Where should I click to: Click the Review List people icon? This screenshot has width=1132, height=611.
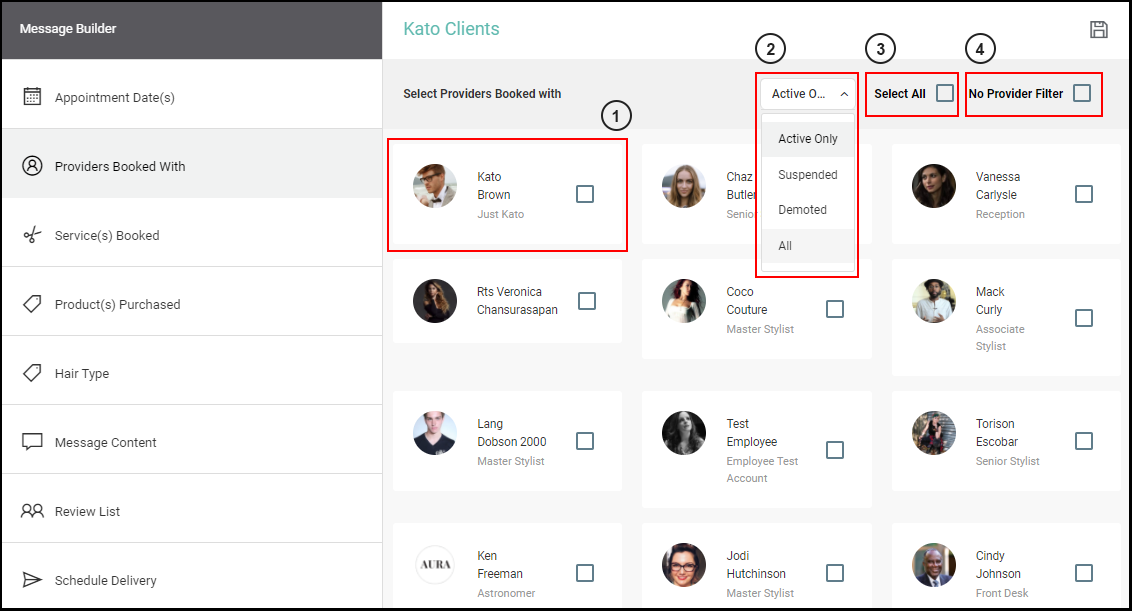tap(32, 511)
